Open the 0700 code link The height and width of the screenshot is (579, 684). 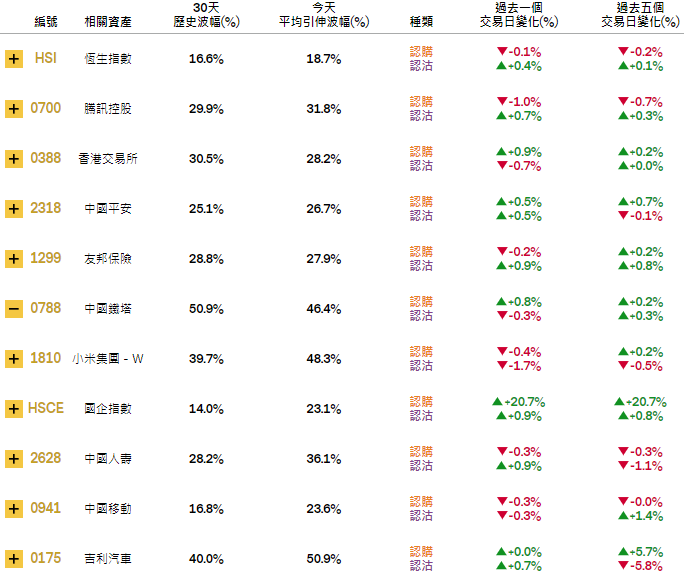(x=46, y=108)
